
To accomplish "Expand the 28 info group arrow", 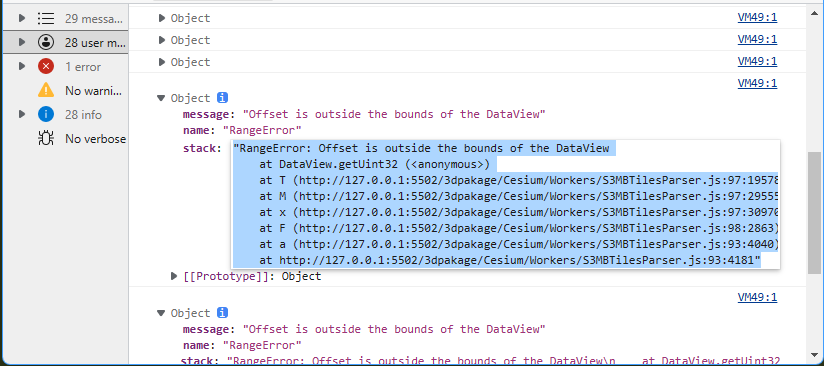I will click(x=22, y=115).
